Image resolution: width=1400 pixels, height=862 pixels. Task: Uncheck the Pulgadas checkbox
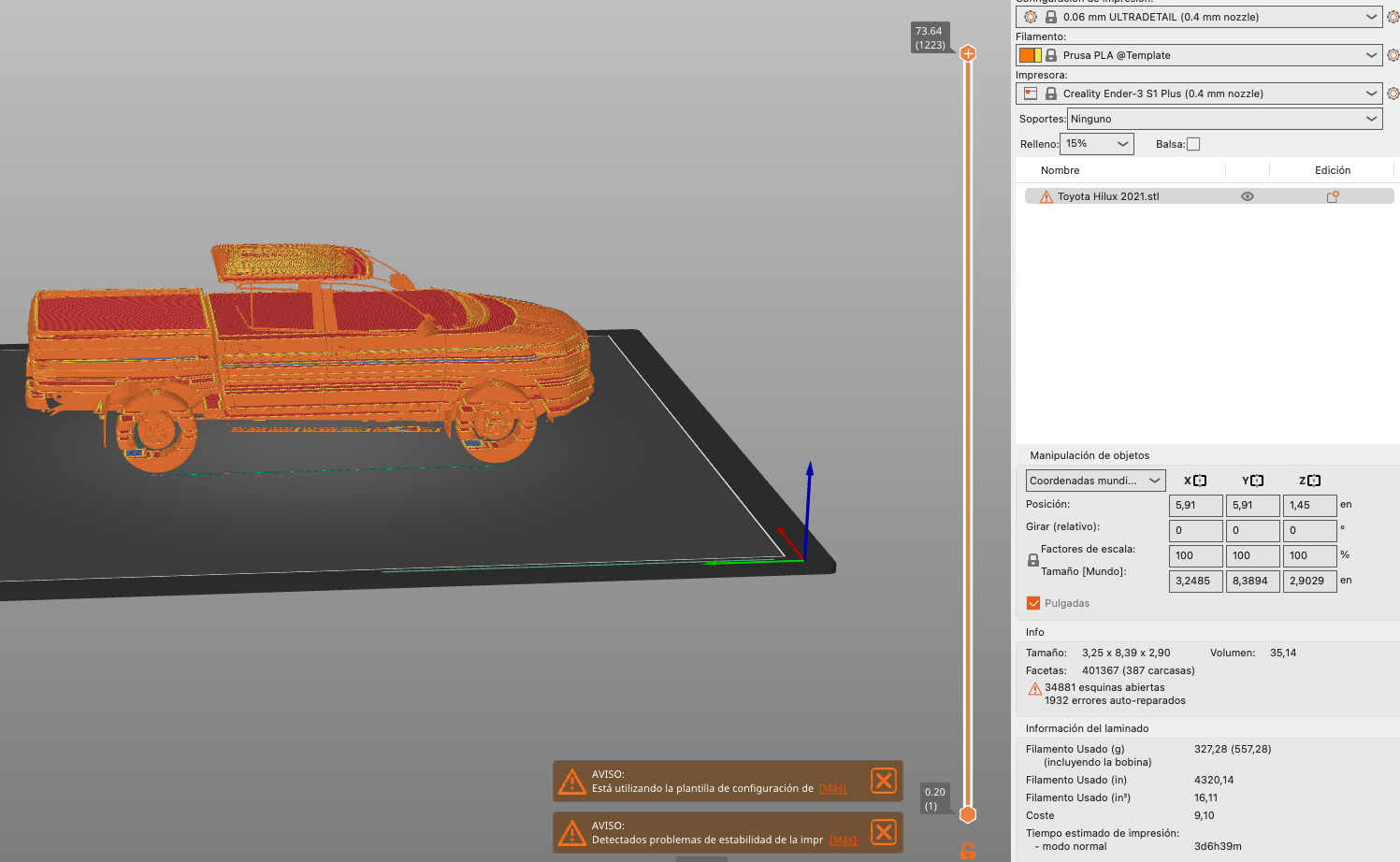point(1033,603)
